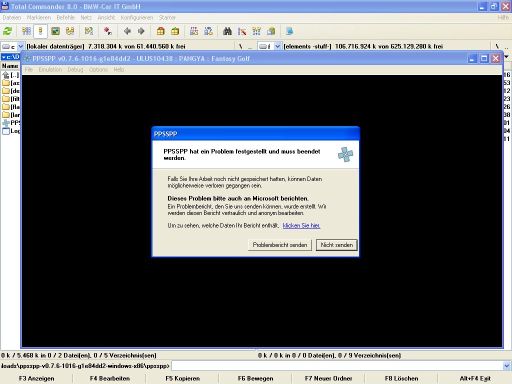Image resolution: width=512 pixels, height=384 pixels.
Task: Click right panel root directory backslash button
Action: tap(497, 46)
